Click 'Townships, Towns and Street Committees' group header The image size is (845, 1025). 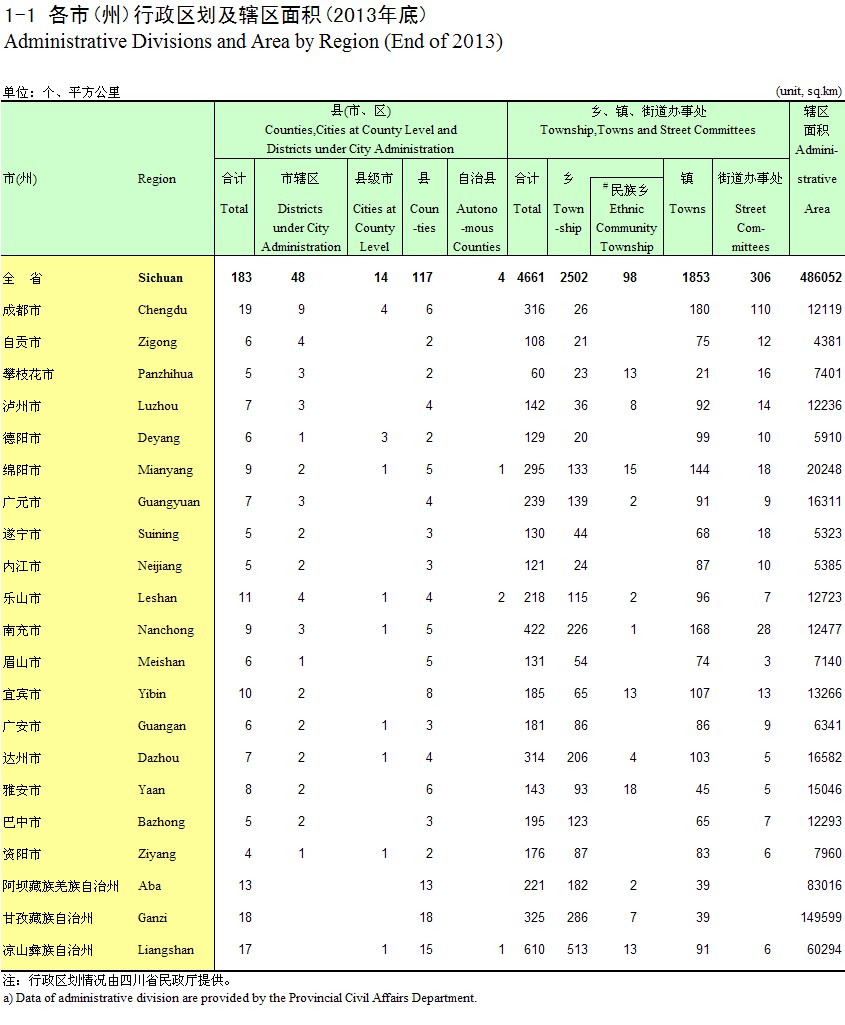coord(648,130)
